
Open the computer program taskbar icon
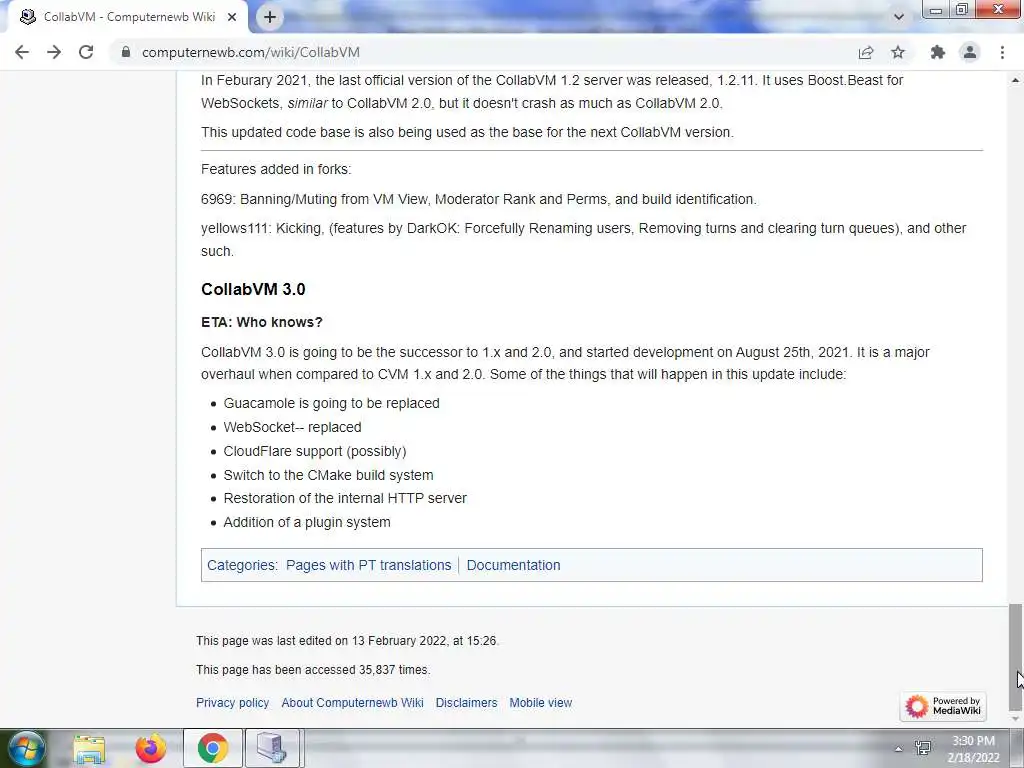[x=272, y=748]
